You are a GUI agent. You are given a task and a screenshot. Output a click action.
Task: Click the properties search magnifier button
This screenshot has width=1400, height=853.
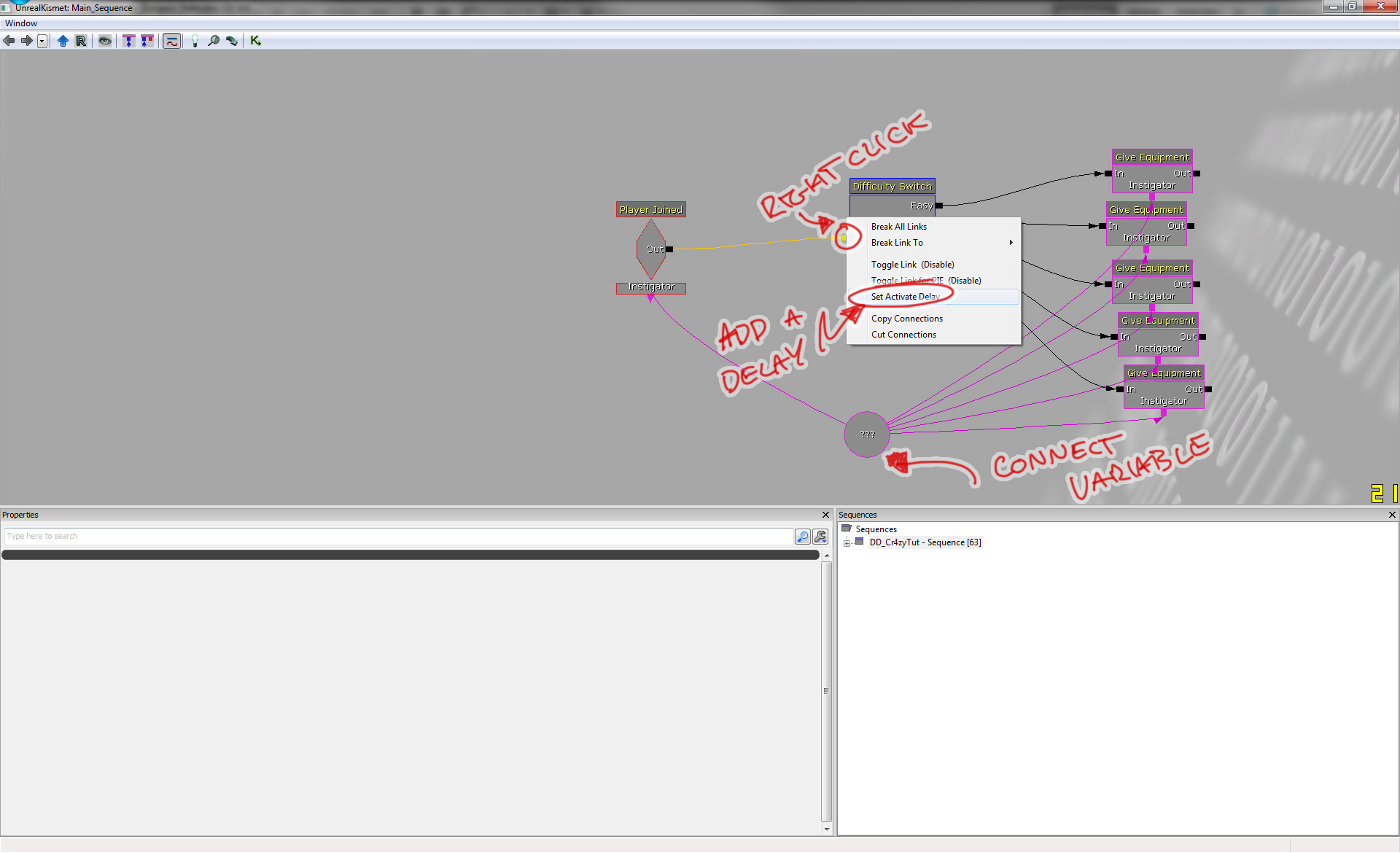point(802,537)
